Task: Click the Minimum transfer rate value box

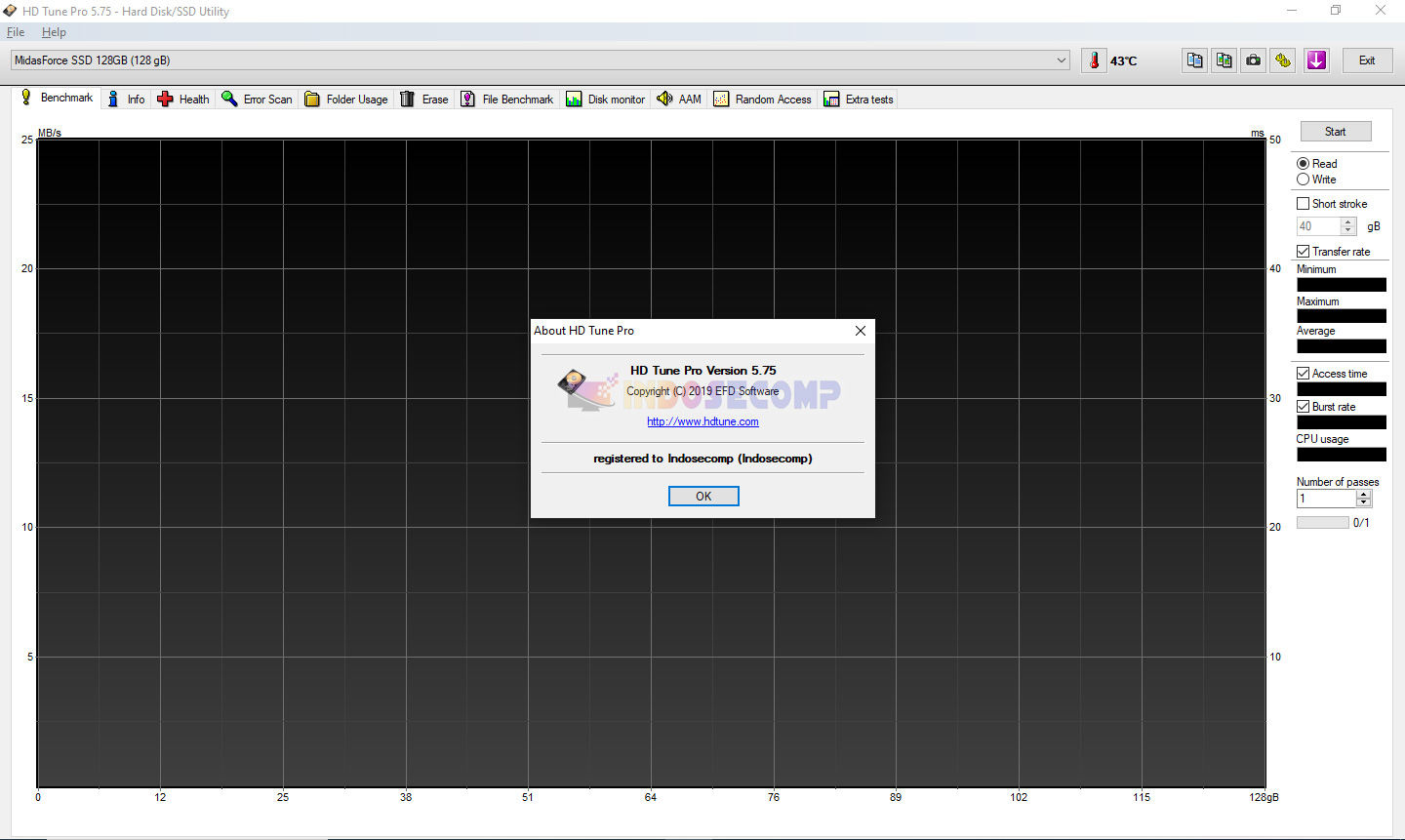Action: [x=1342, y=285]
